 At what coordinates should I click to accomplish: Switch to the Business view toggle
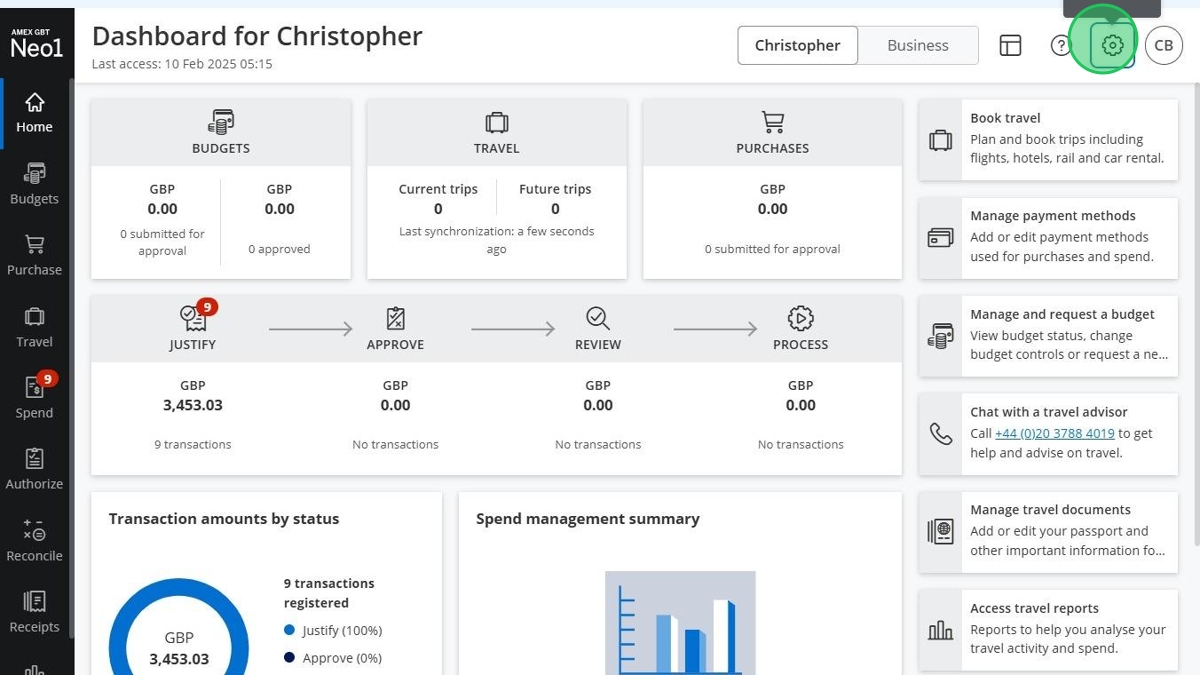click(918, 45)
